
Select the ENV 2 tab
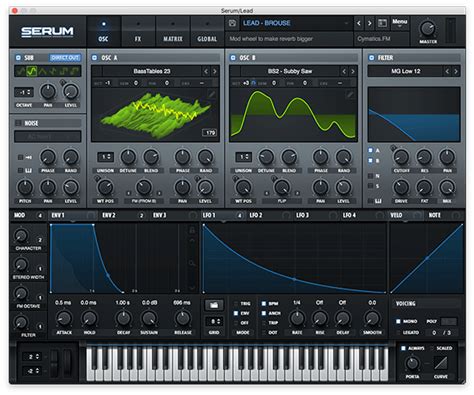coord(109,215)
